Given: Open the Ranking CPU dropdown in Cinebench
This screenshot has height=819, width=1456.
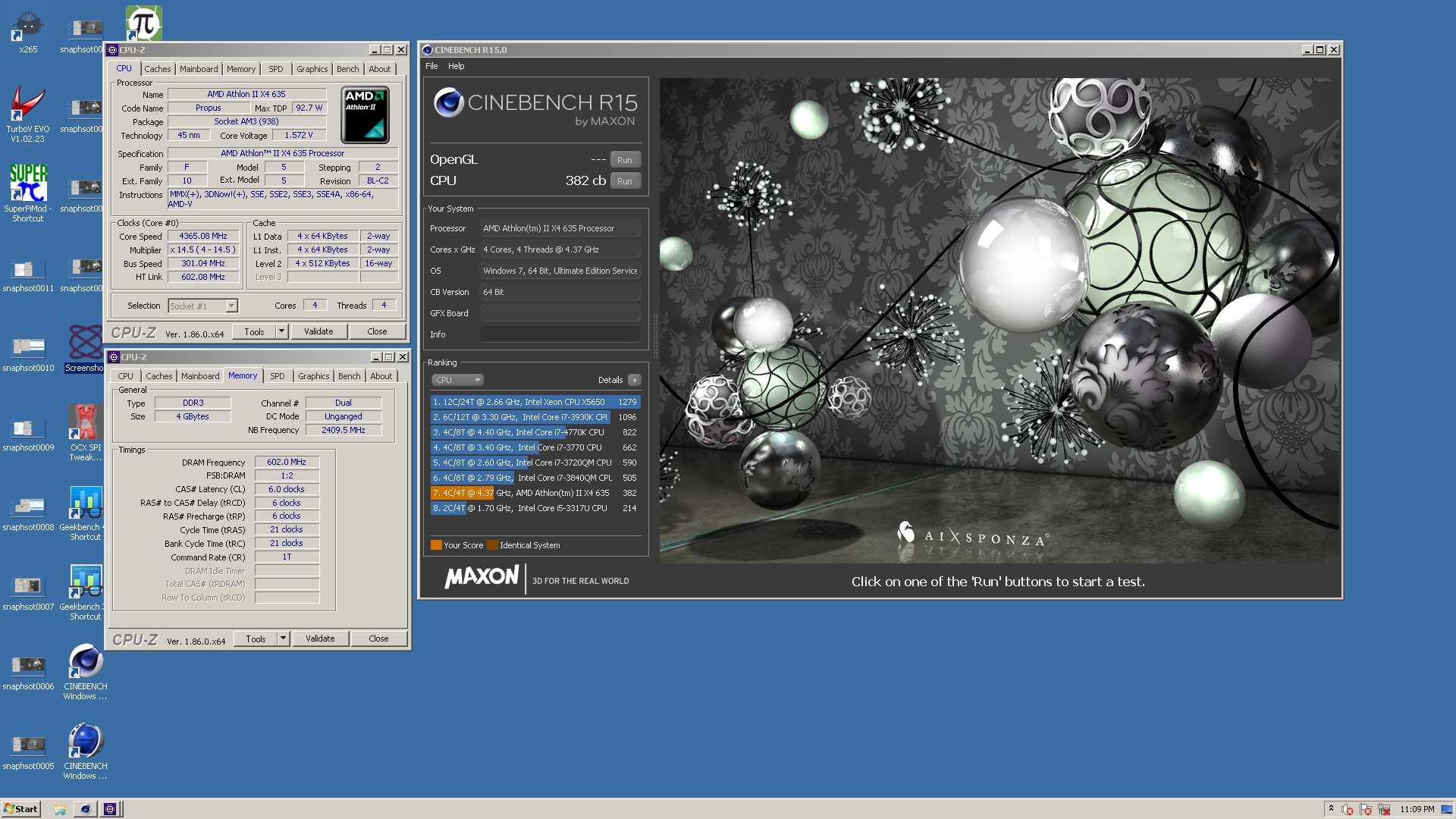Looking at the screenshot, I should [x=457, y=380].
